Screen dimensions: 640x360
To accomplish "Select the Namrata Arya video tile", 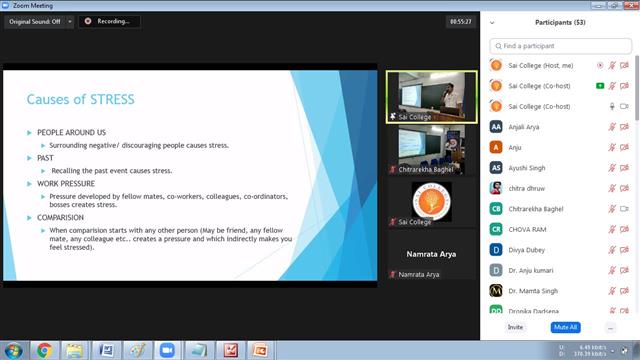I will pyautogui.click(x=431, y=255).
